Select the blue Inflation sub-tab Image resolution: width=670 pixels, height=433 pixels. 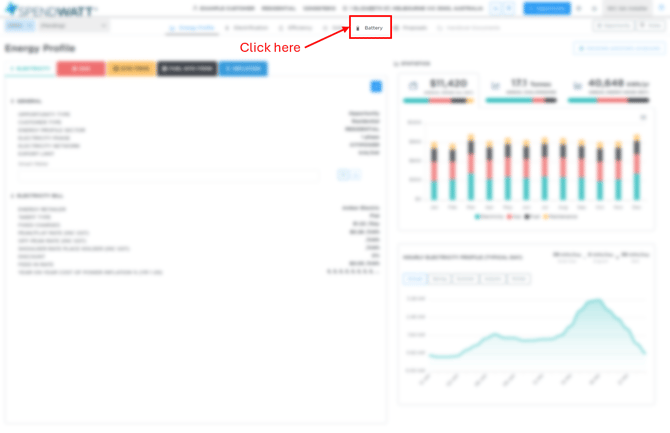click(243, 69)
